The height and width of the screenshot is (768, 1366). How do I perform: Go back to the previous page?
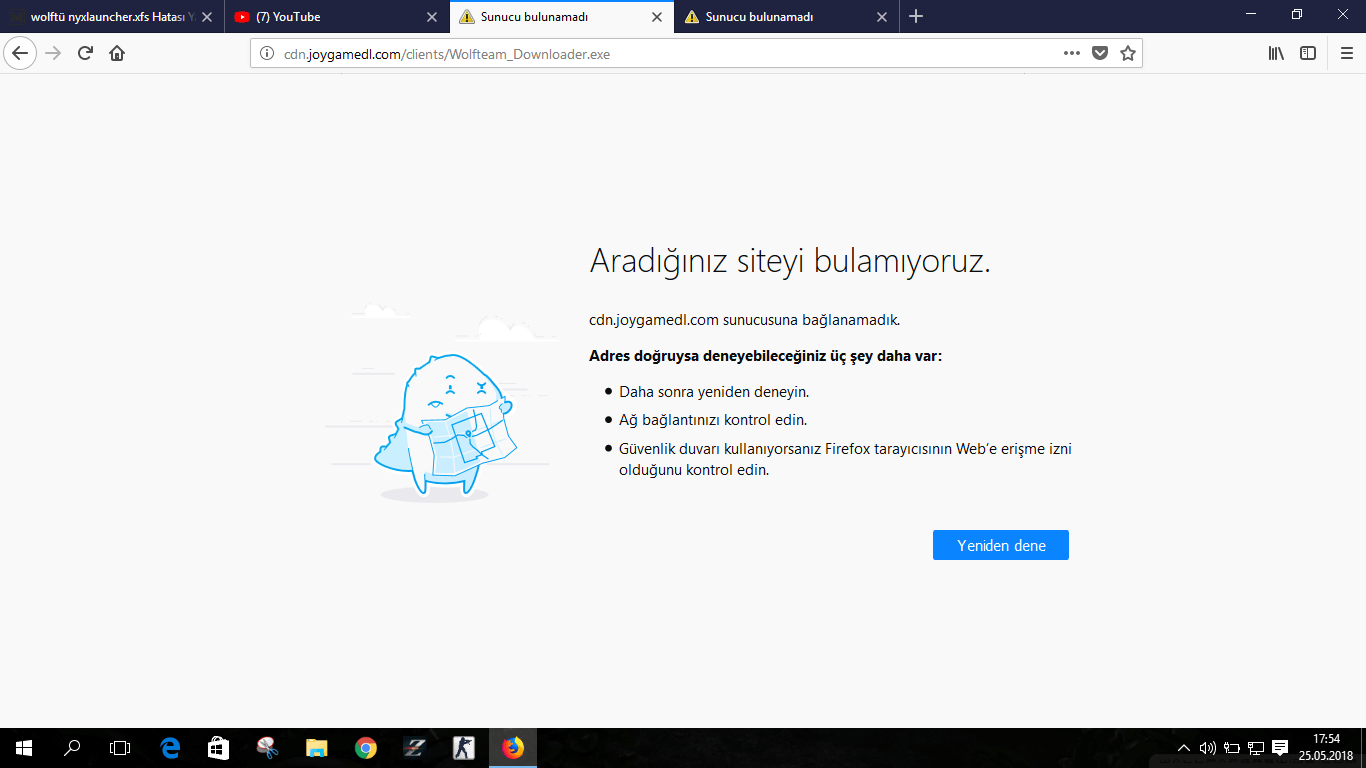tap(20, 53)
